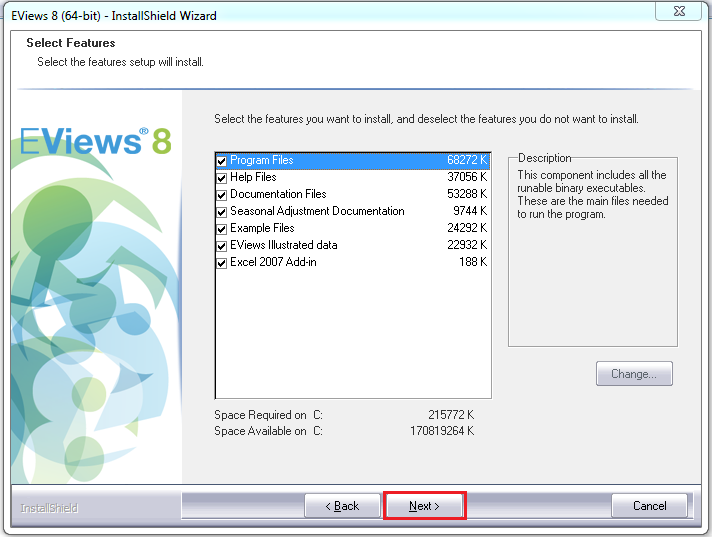Image resolution: width=712 pixels, height=537 pixels.
Task: Toggle the Example Files checkbox
Action: point(222,229)
